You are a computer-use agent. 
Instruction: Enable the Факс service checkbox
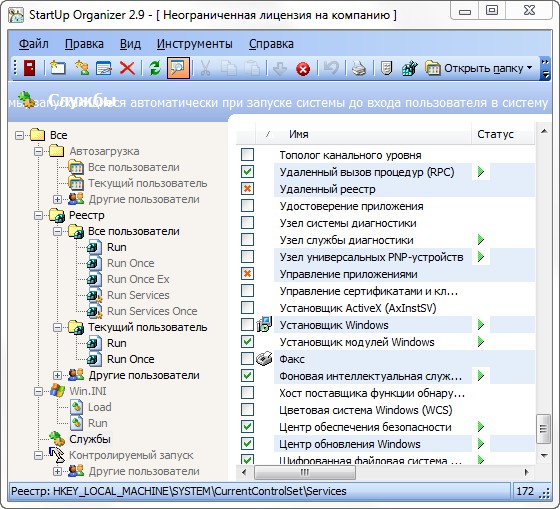247,359
